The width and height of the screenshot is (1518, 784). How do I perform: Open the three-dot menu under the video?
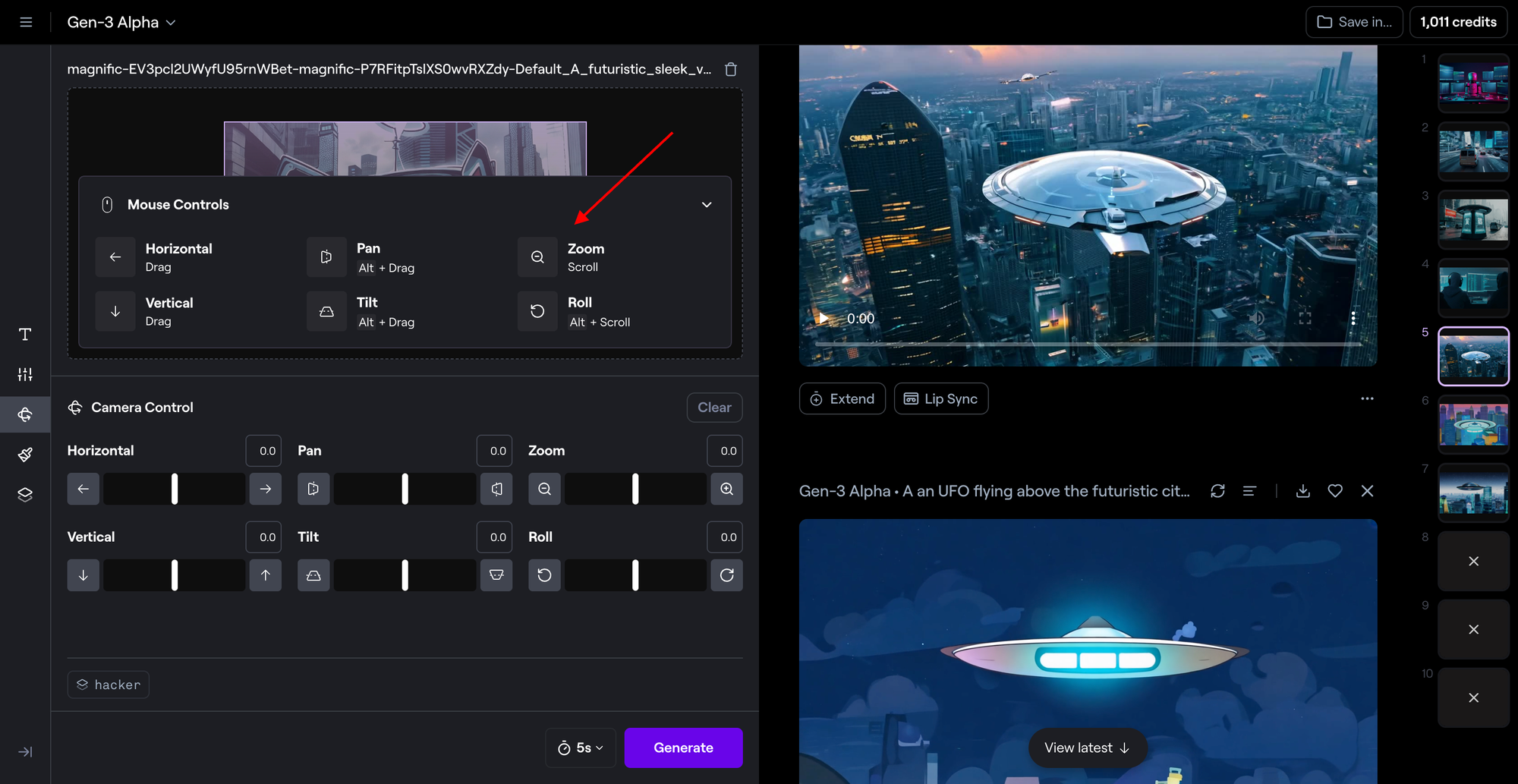(x=1367, y=398)
